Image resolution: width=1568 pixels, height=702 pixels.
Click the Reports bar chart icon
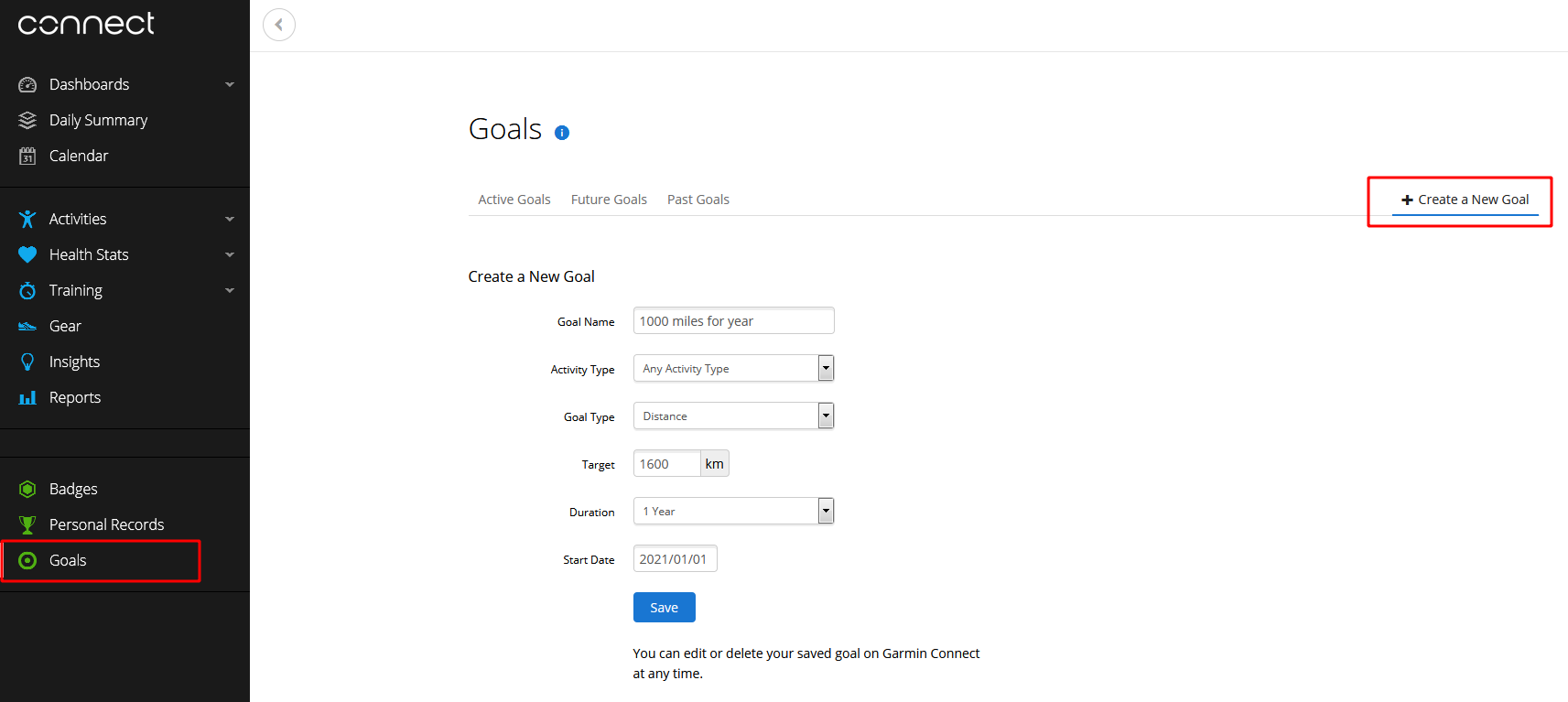pos(27,397)
